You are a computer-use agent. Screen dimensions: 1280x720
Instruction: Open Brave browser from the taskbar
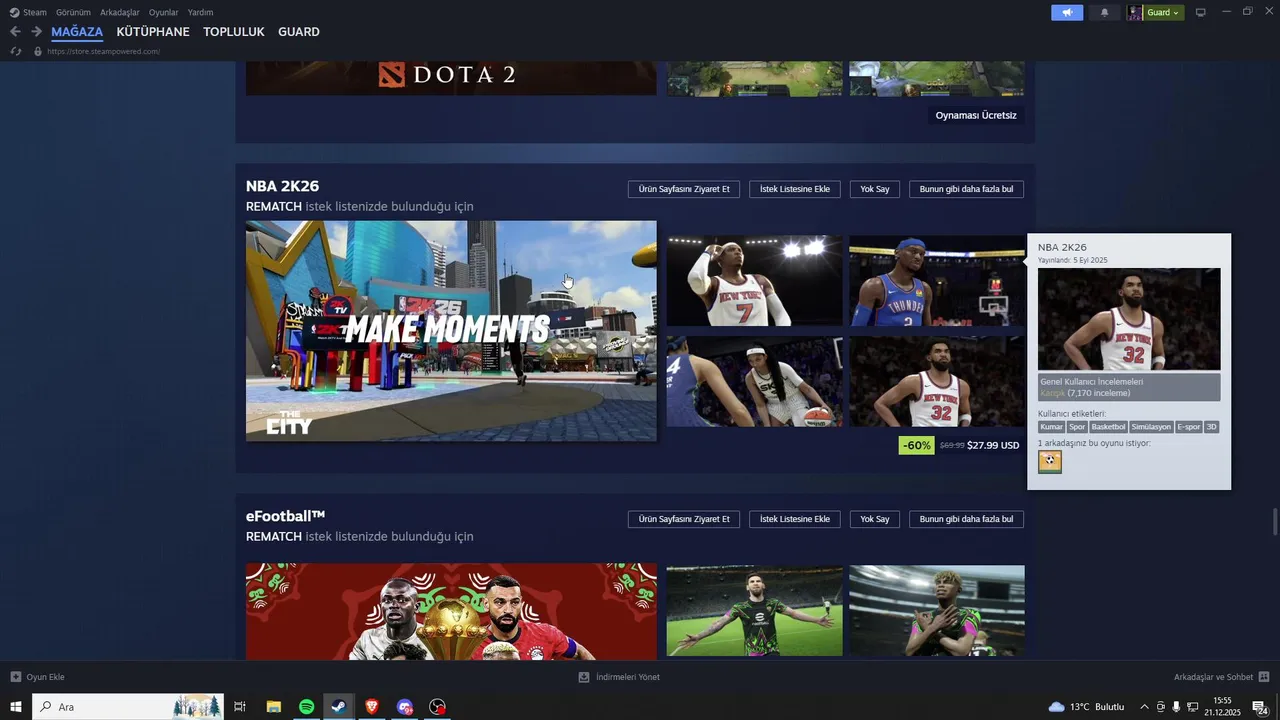click(372, 707)
